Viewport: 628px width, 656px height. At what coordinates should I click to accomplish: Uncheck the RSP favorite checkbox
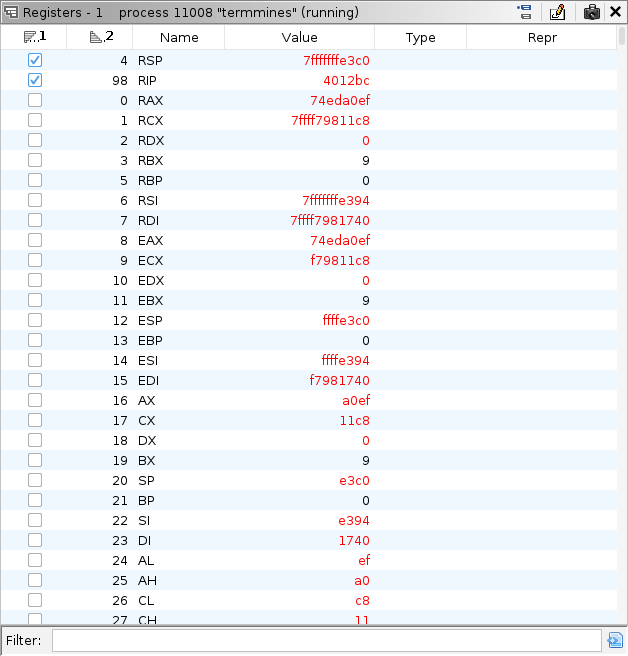pos(35,60)
